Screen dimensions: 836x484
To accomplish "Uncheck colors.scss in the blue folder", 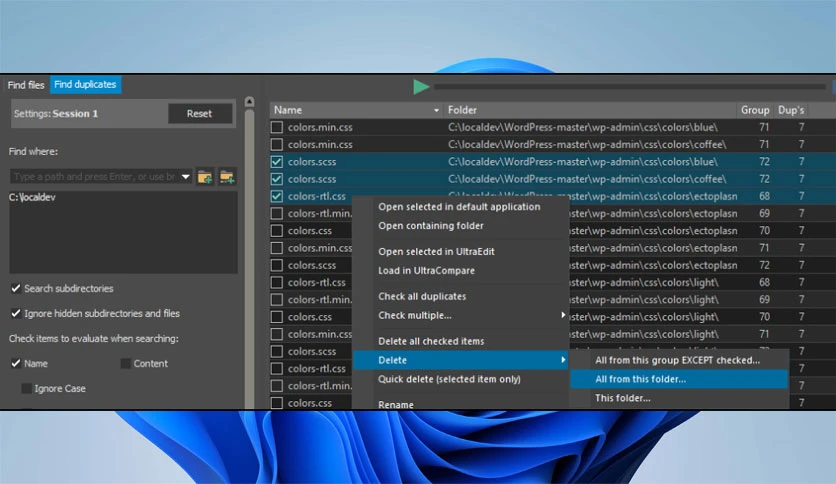I will 277,162.
